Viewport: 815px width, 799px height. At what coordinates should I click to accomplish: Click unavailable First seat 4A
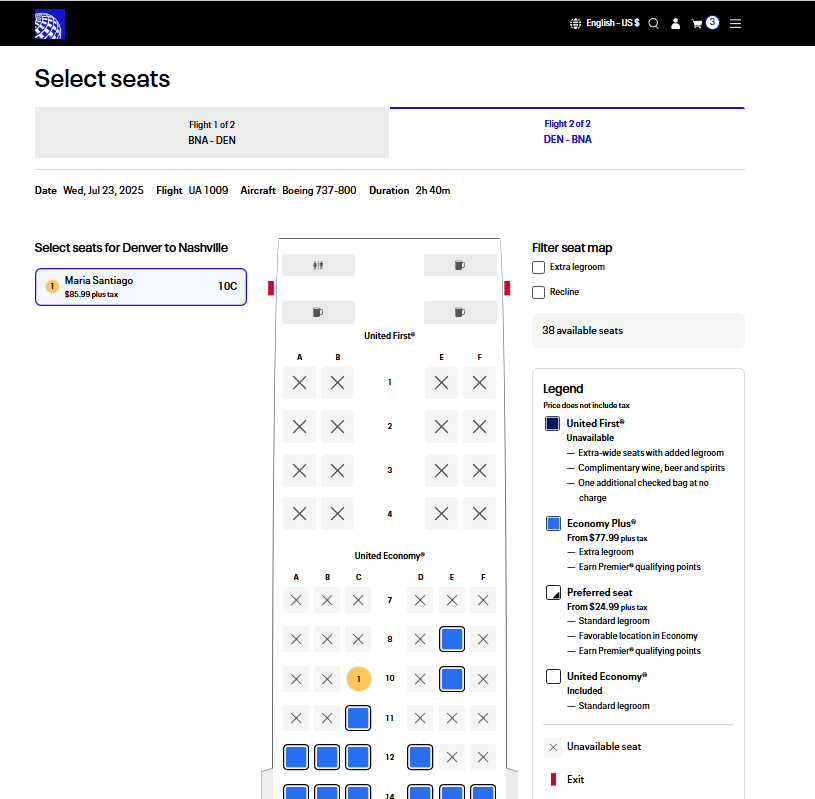299,514
